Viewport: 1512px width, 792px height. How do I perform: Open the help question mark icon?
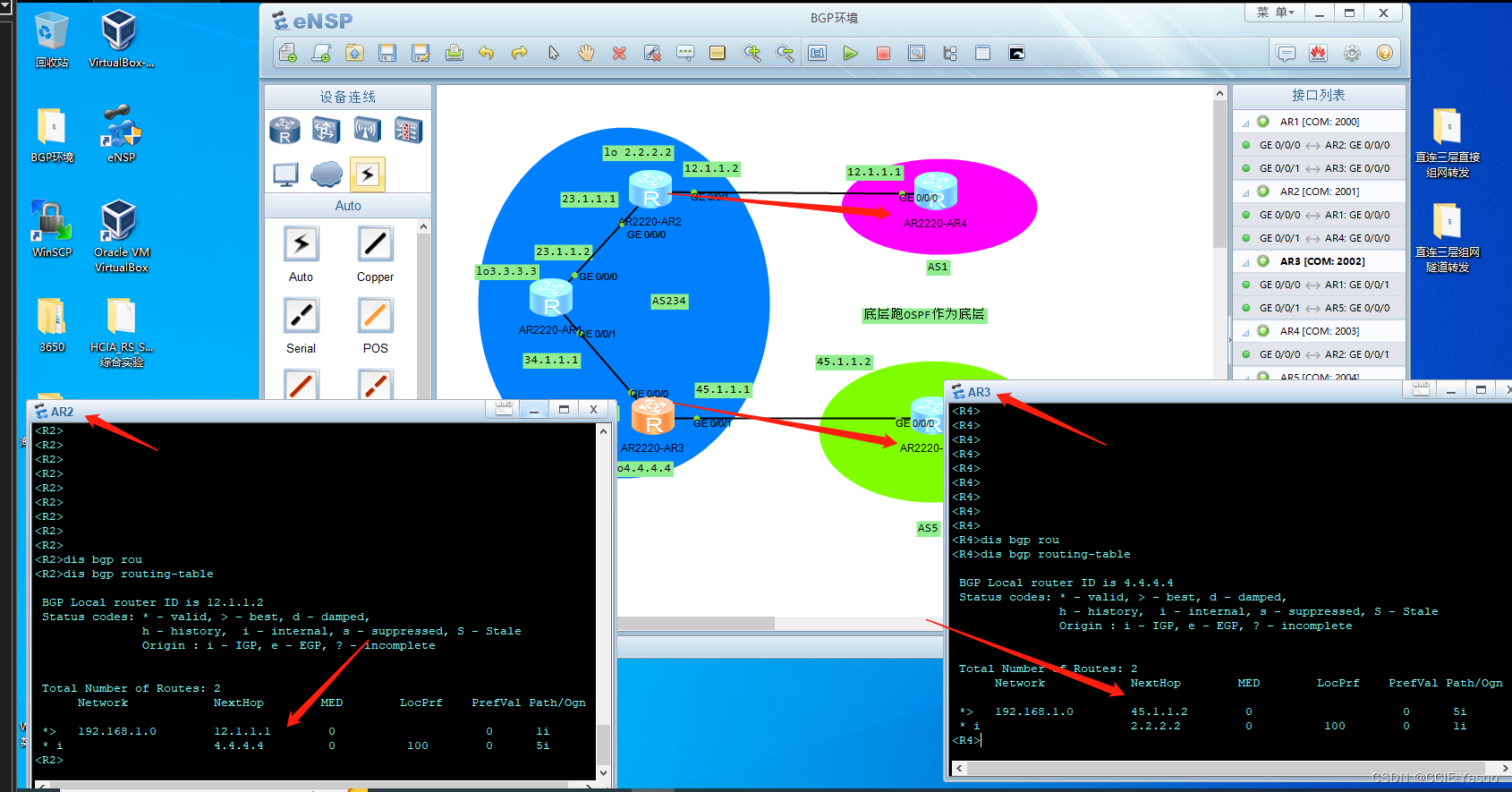[x=1385, y=53]
